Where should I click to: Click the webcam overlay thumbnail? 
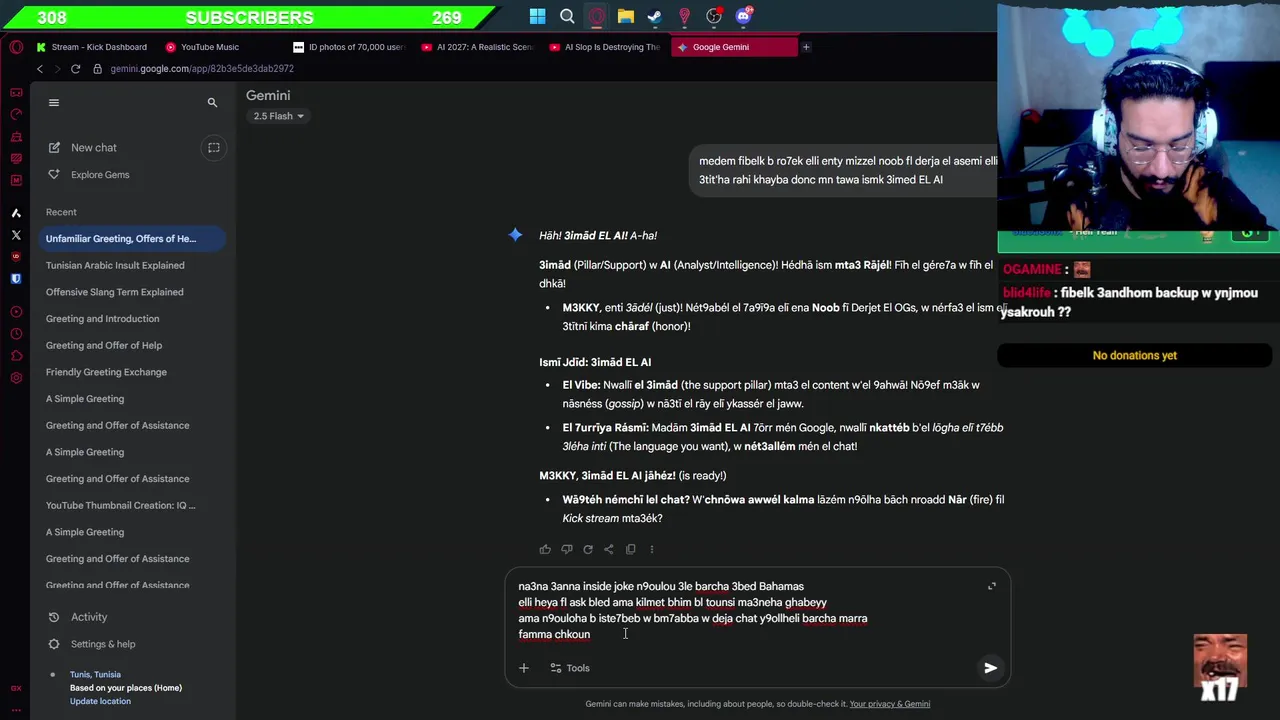click(x=1138, y=118)
